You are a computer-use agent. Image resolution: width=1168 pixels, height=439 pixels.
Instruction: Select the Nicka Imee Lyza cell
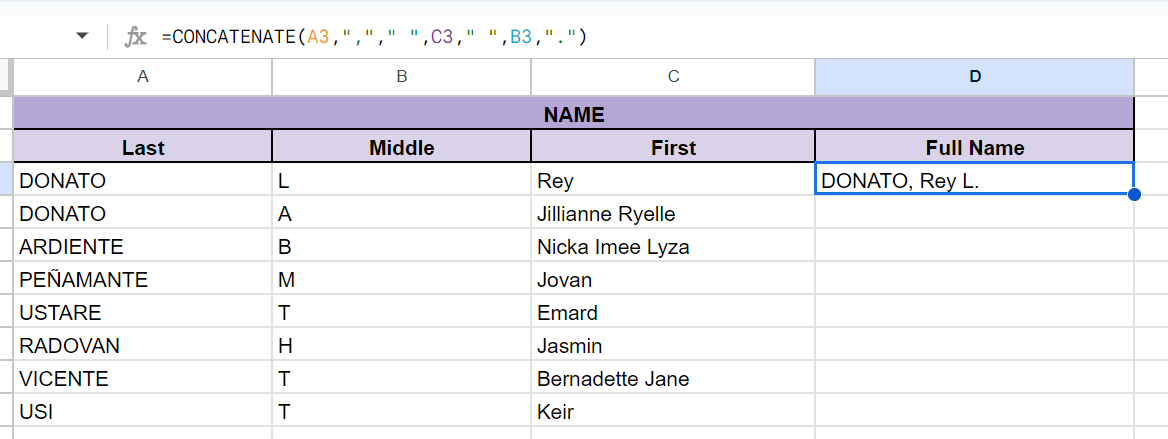coord(673,247)
